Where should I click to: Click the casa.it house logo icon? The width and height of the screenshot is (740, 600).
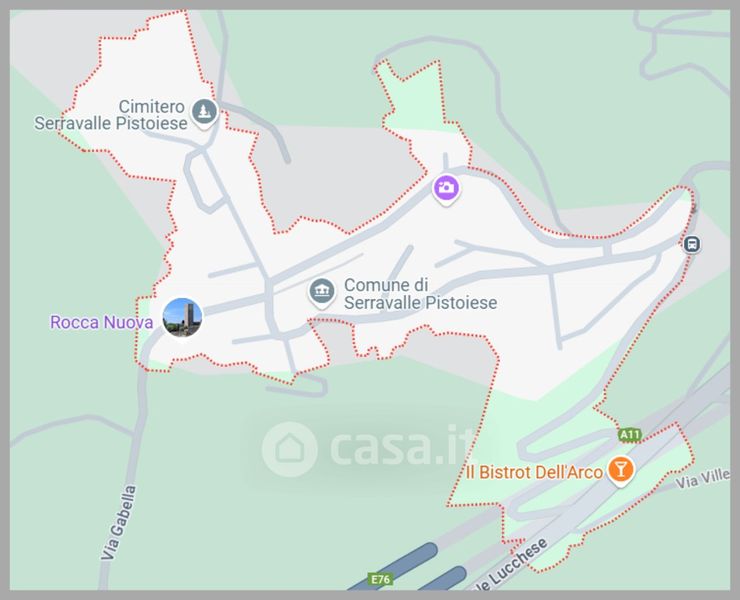pos(289,449)
